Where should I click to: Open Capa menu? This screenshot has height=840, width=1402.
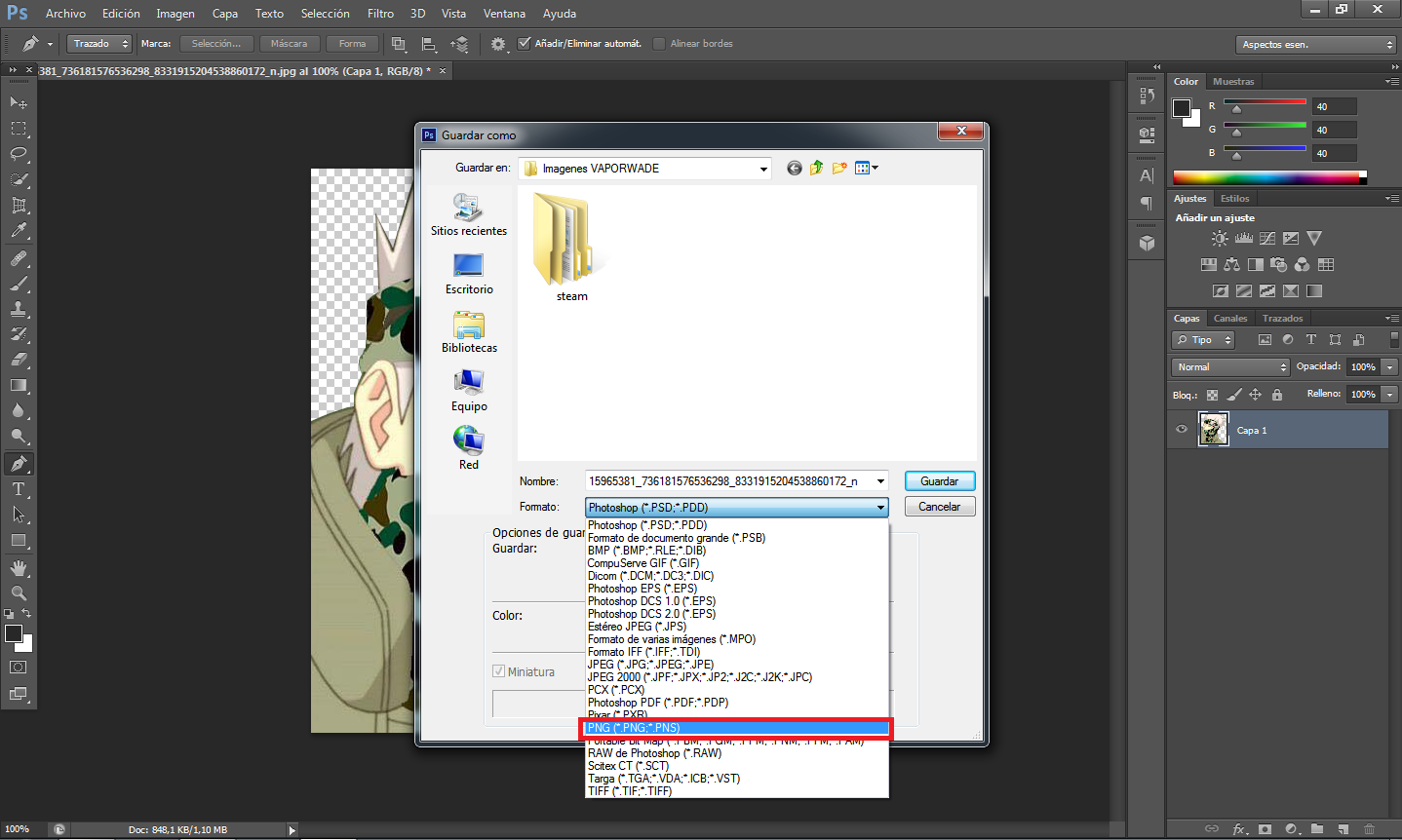pos(225,14)
